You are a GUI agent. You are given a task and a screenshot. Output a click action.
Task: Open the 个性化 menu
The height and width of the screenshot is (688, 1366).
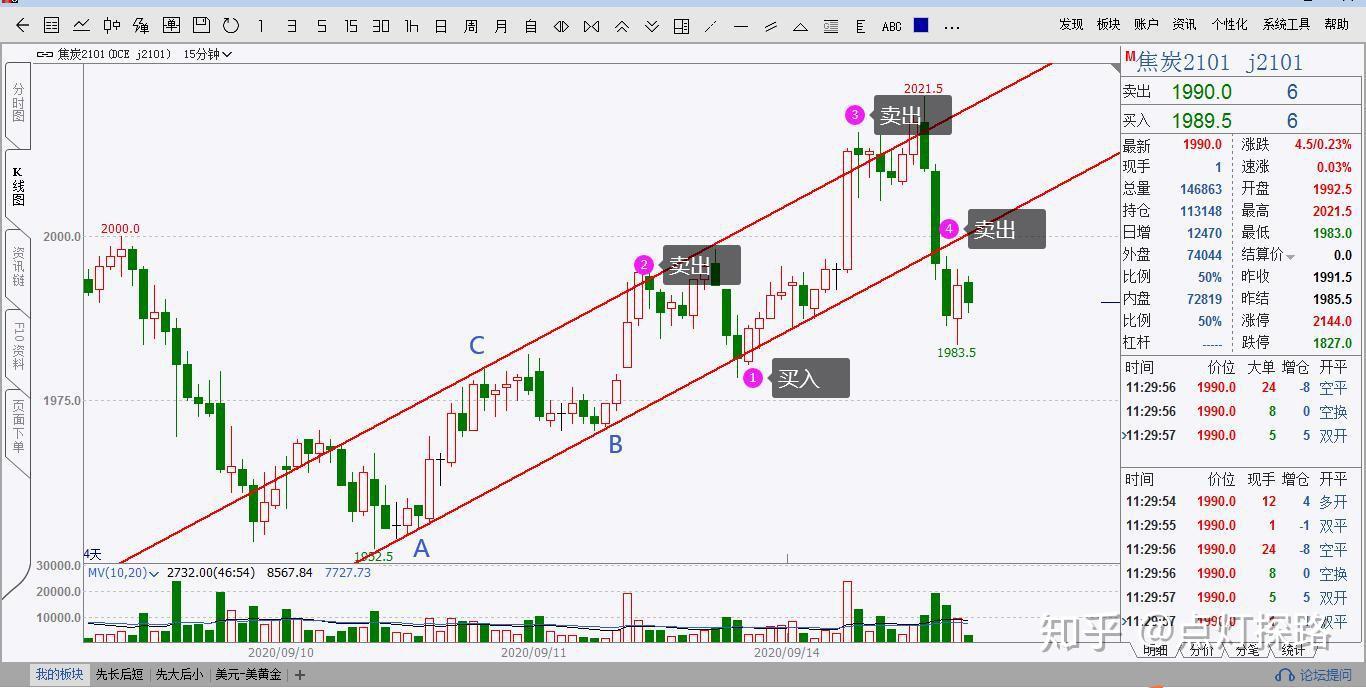coord(1229,24)
